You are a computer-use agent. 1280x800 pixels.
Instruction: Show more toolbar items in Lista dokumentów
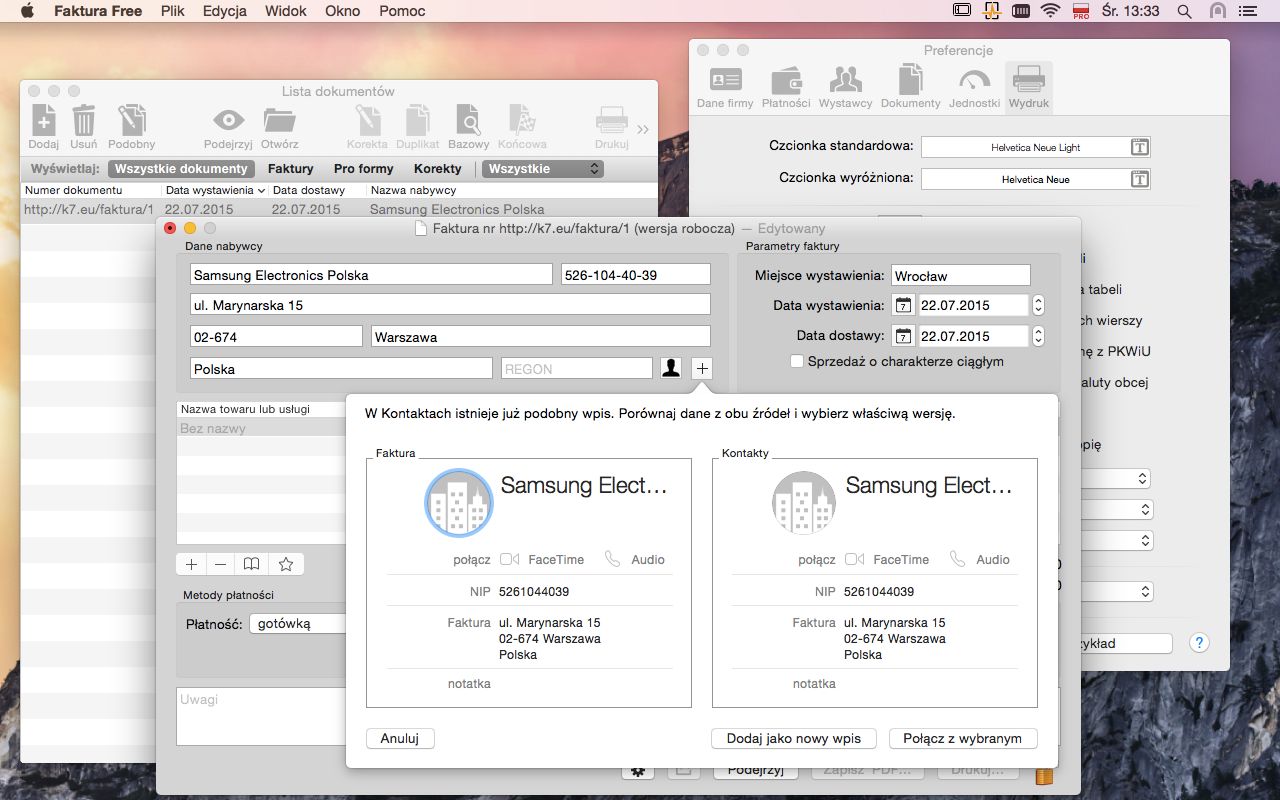tap(643, 129)
